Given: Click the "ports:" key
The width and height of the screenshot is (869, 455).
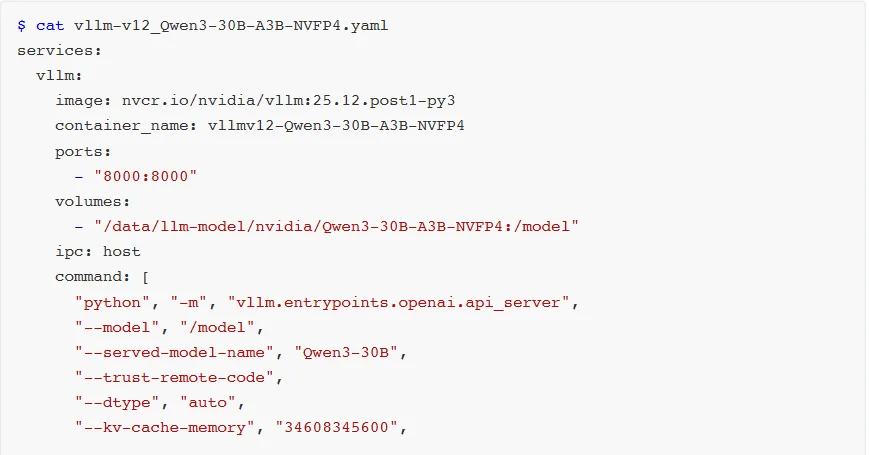Looking at the screenshot, I should click(83, 151).
